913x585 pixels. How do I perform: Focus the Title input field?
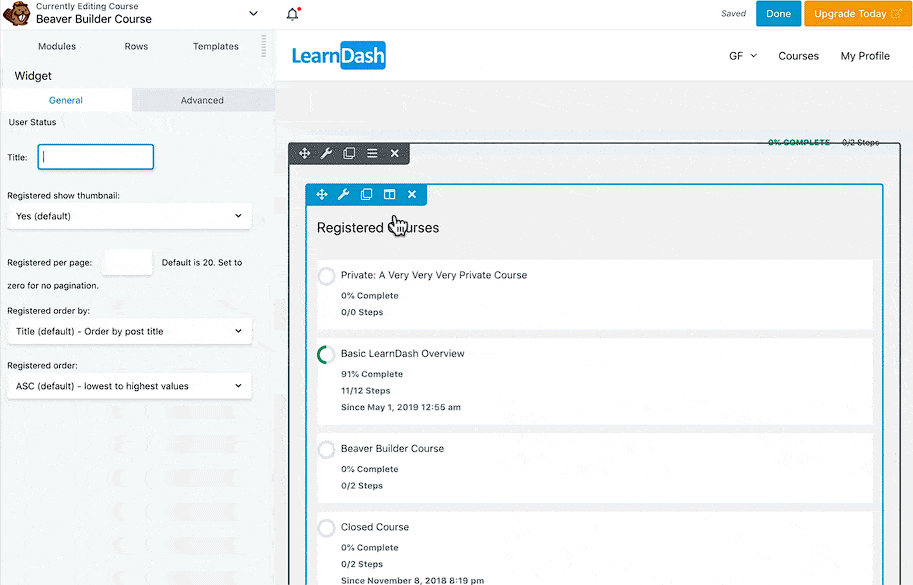[x=95, y=157]
